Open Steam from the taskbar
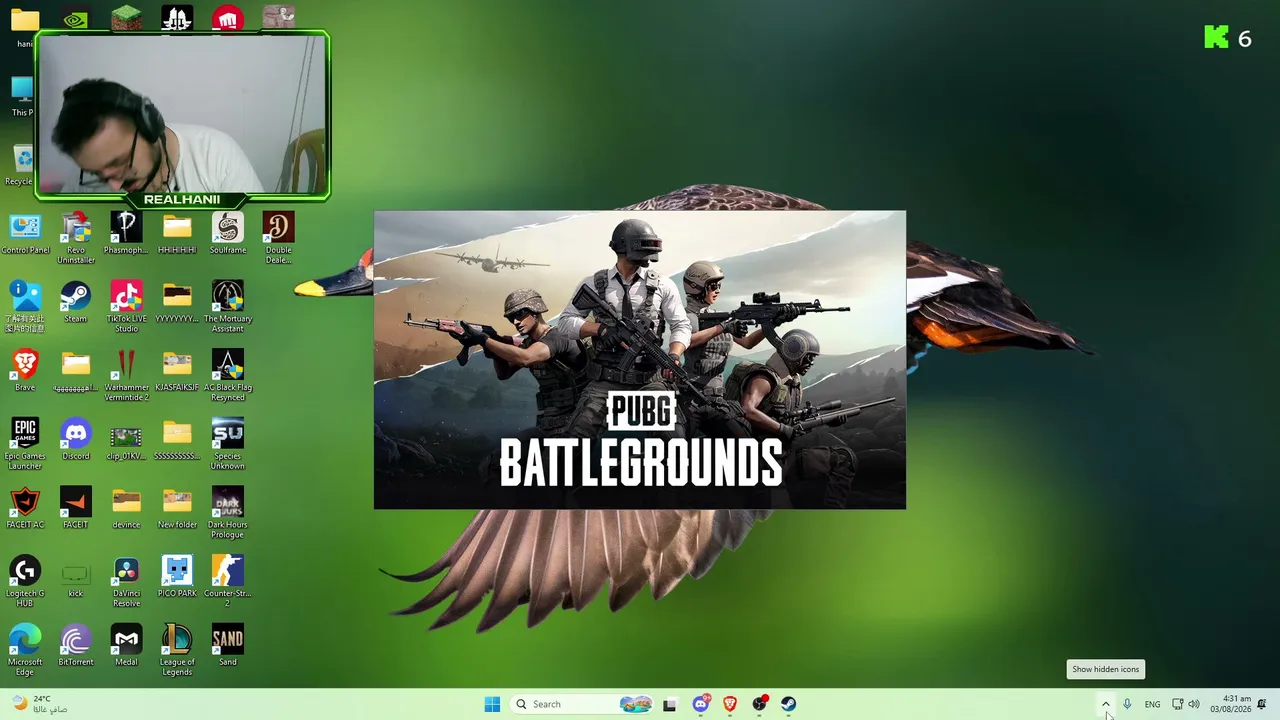Viewport: 1280px width, 720px height. pos(788,704)
